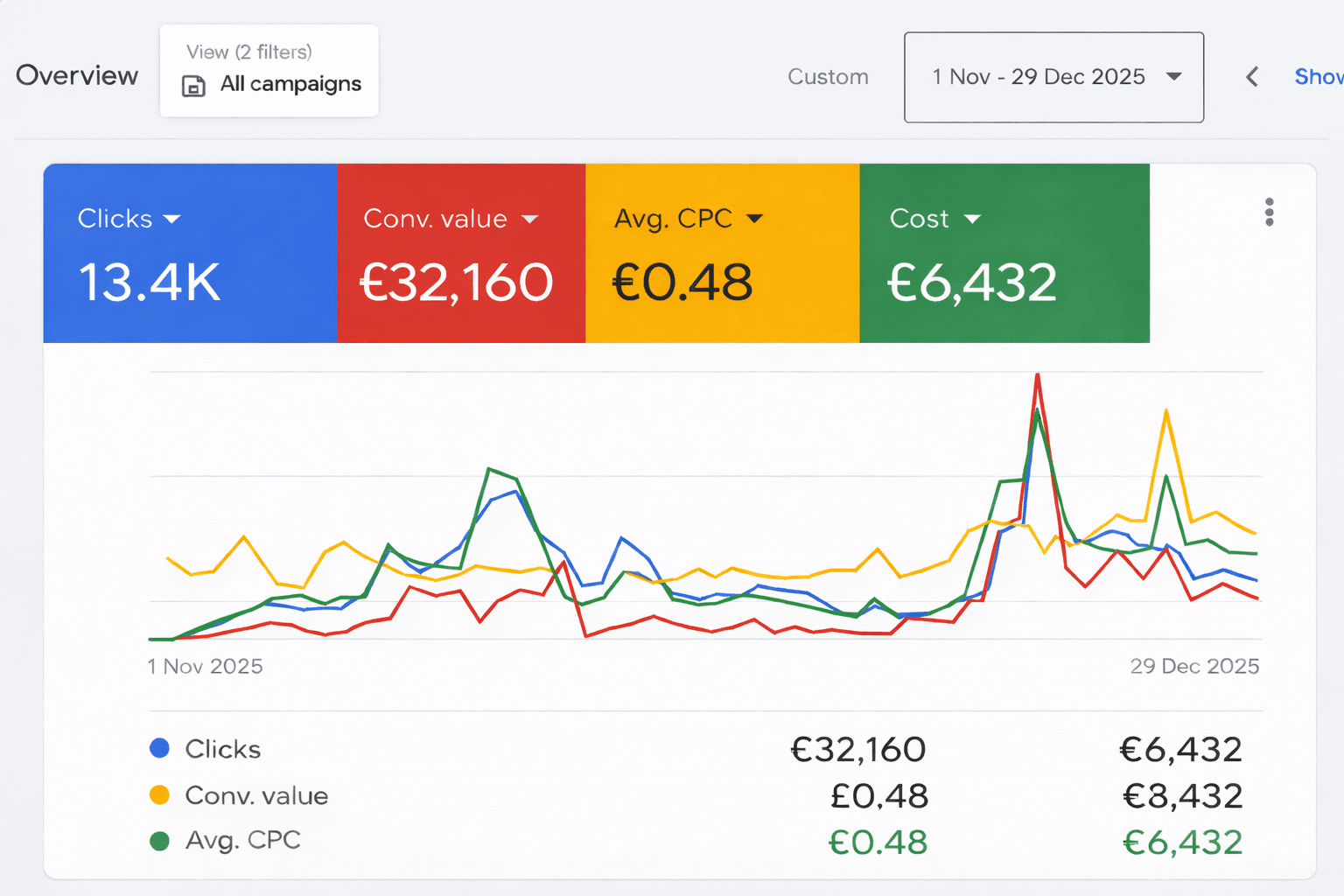This screenshot has height=896, width=1344.
Task: Click the green Avg. CPC legend dot
Action: [159, 841]
